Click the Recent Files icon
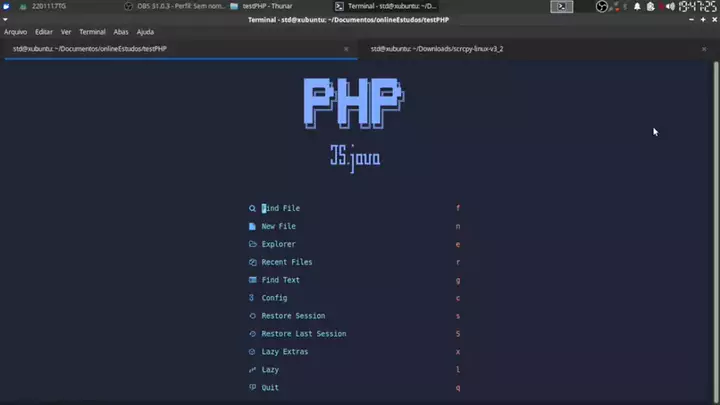 click(253, 262)
